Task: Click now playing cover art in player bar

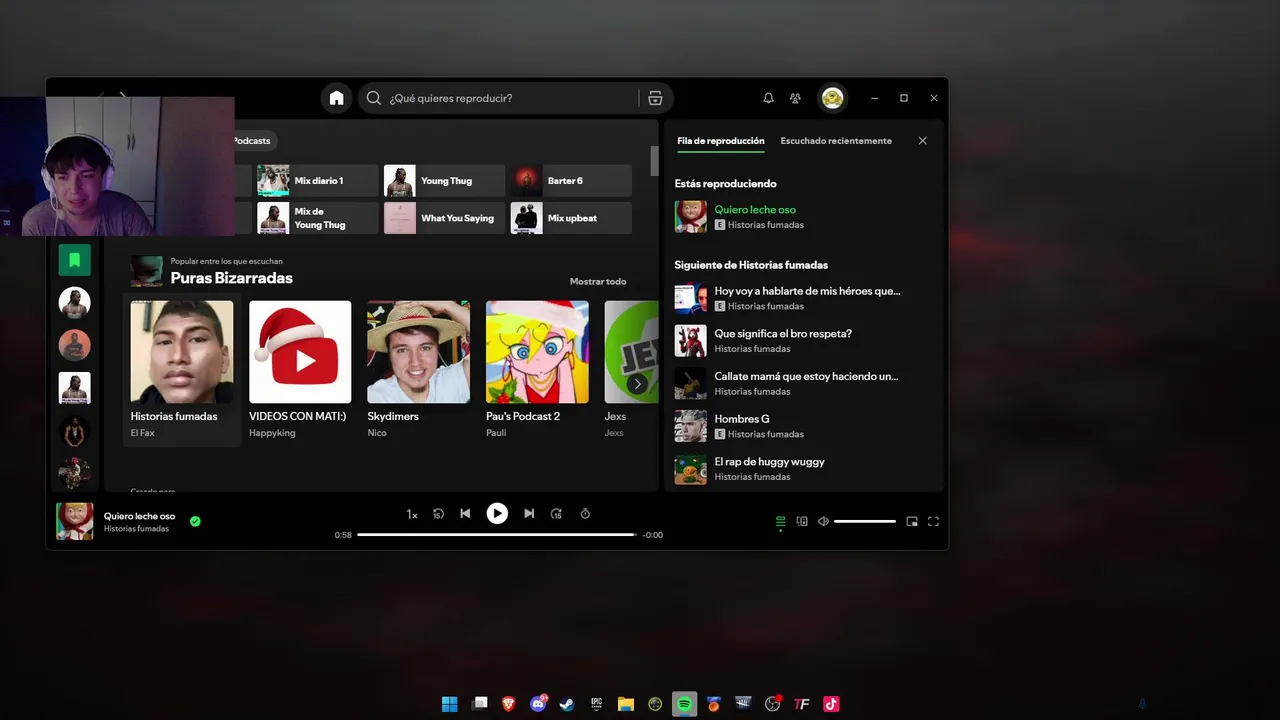Action: click(x=75, y=521)
